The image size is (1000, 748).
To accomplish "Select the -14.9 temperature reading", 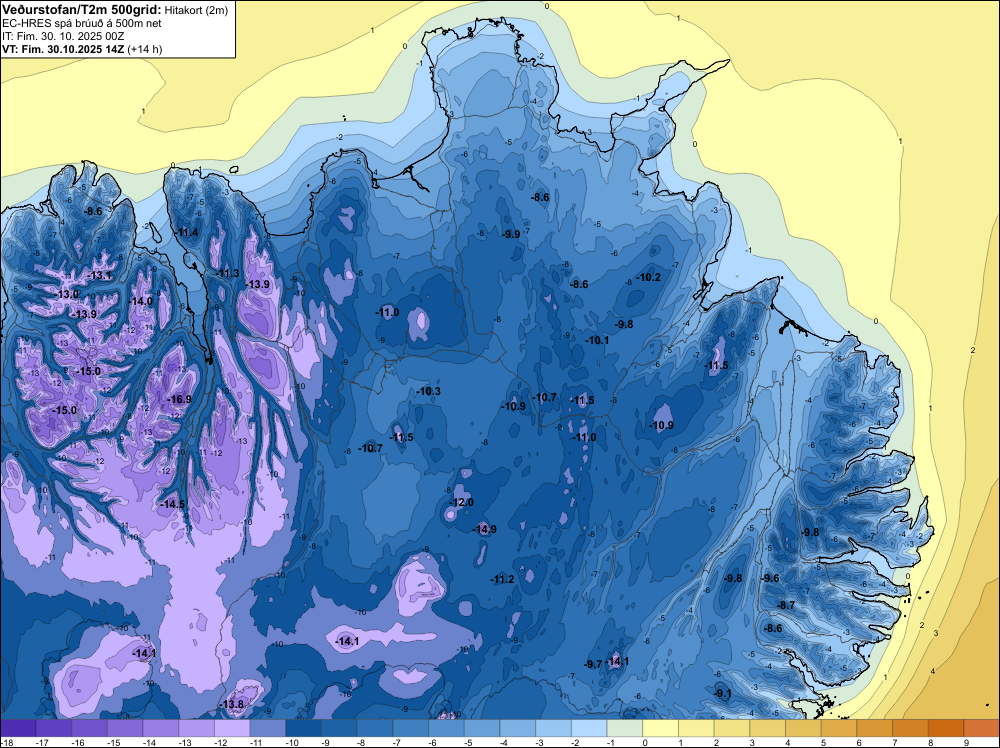I will pos(484,529).
